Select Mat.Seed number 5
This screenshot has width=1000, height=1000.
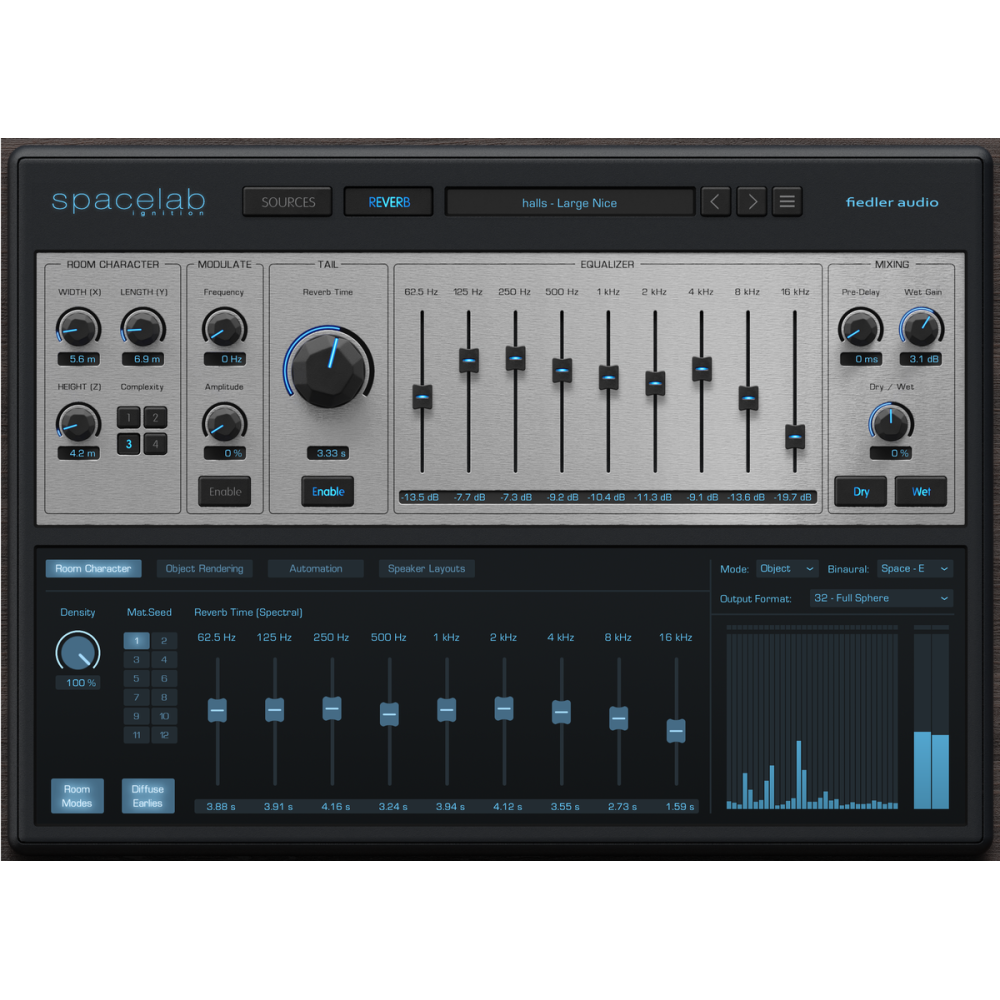136,678
